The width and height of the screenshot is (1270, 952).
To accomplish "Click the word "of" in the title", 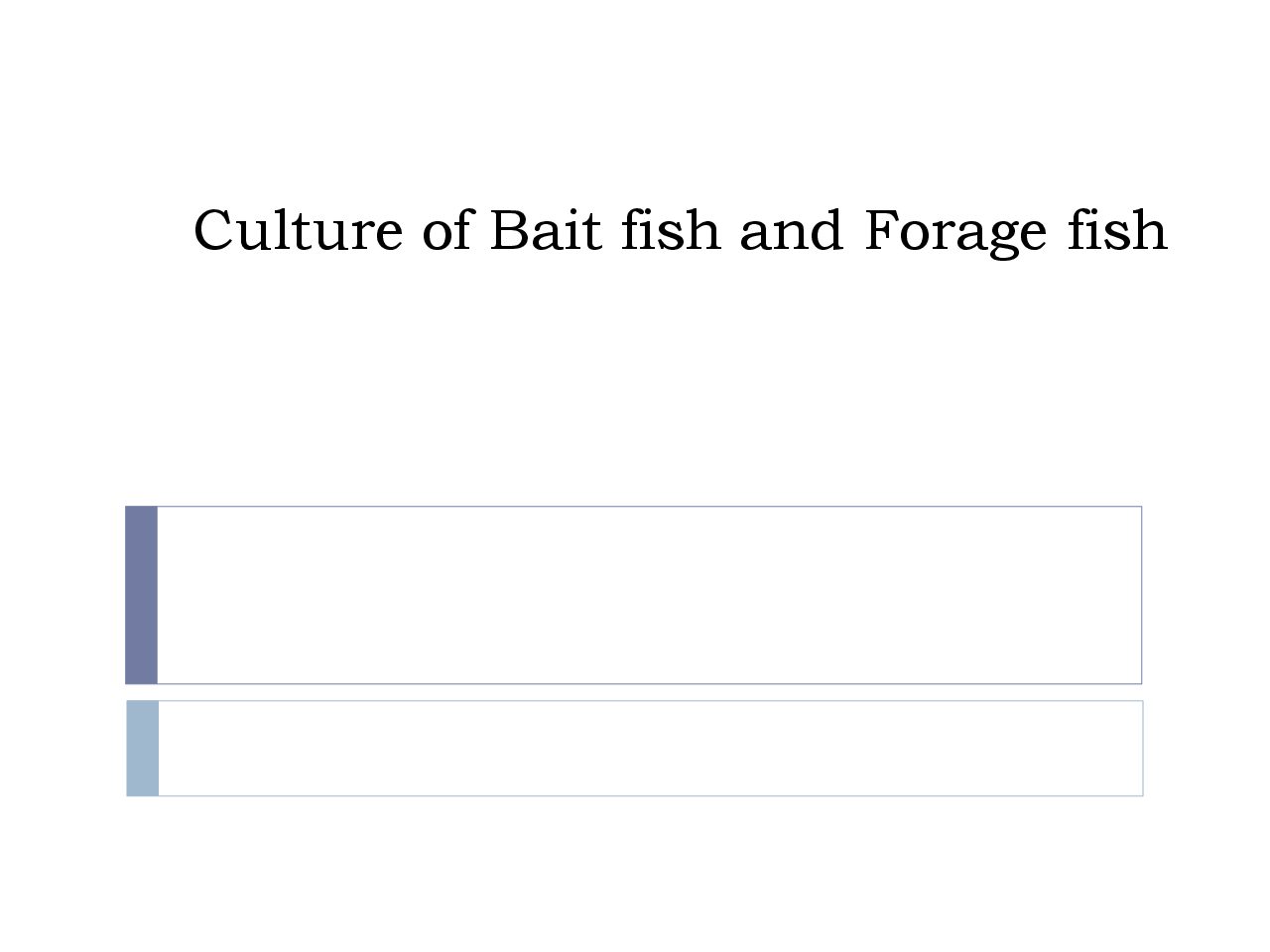I will pyautogui.click(x=446, y=231).
